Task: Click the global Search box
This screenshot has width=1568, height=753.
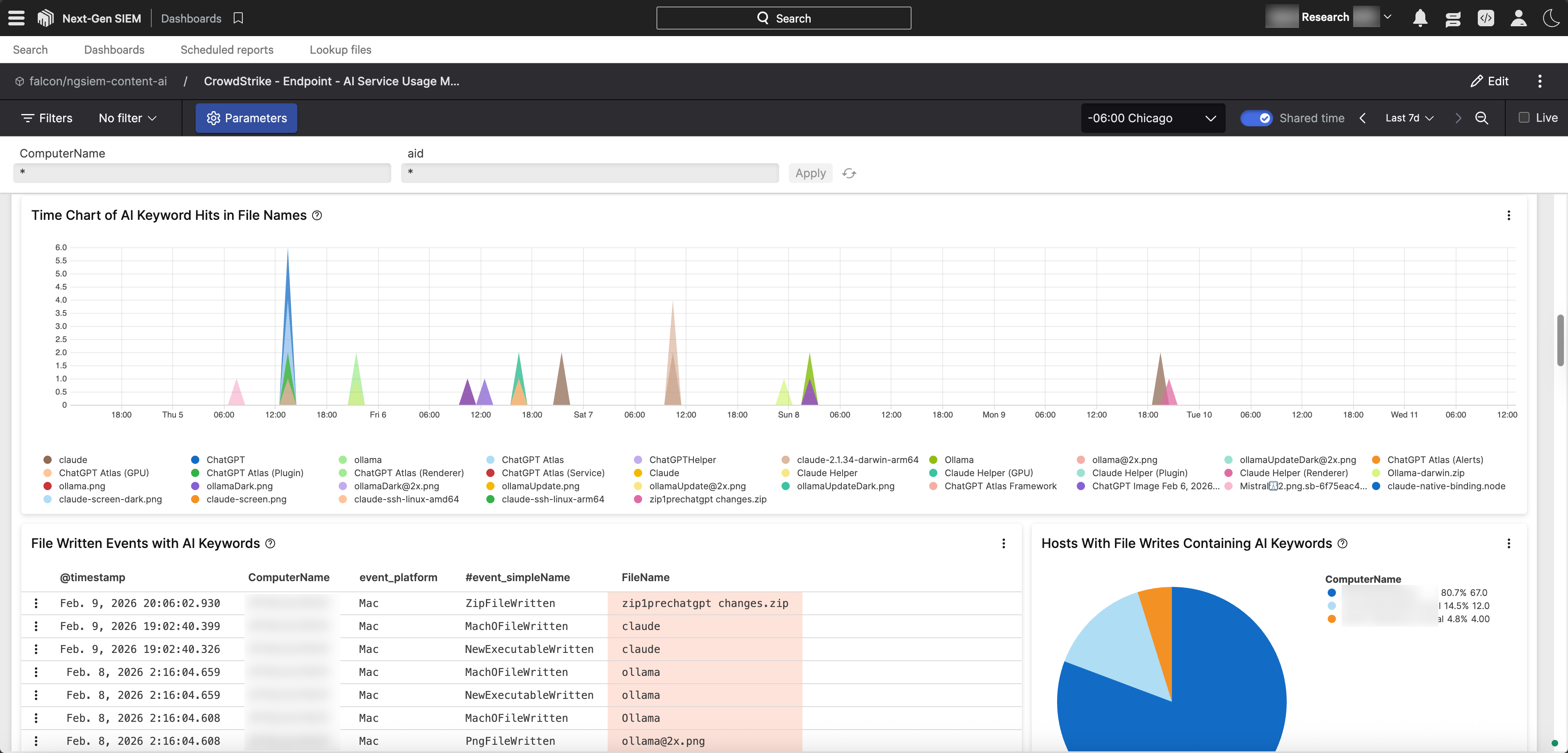Action: click(x=784, y=18)
